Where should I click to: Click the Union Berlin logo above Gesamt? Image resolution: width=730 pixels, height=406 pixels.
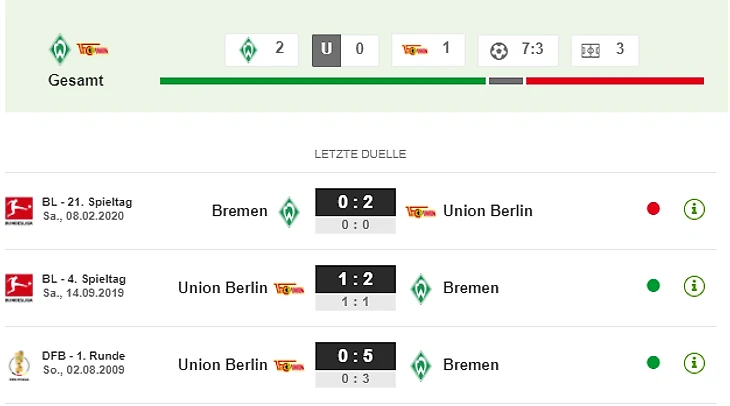(x=92, y=49)
